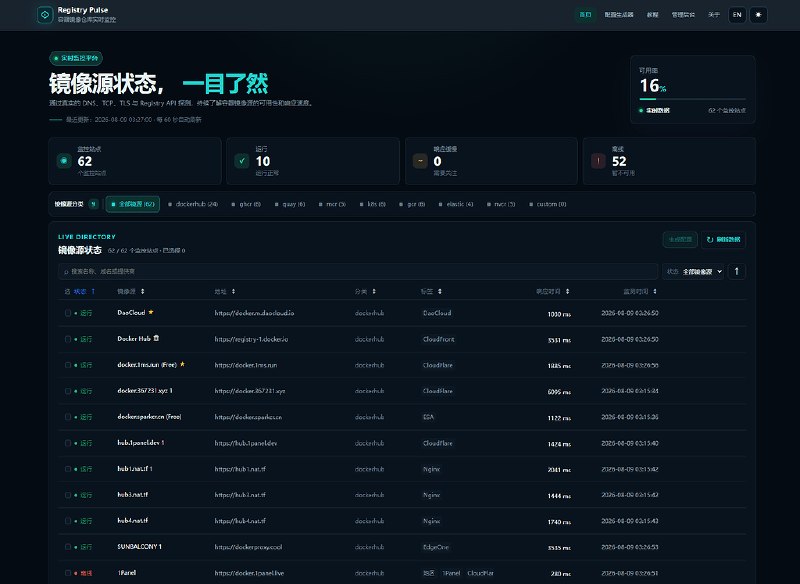Viewport: 800px width, 584px height.
Task: Click the Nginx tag on hub3.nat.tf row
Action: click(432, 495)
